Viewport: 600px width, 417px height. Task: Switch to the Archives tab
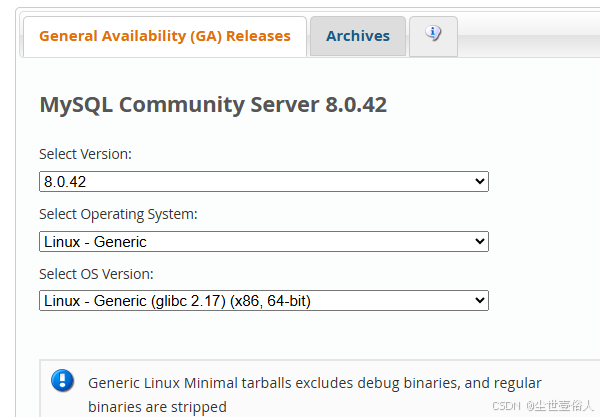click(x=358, y=36)
